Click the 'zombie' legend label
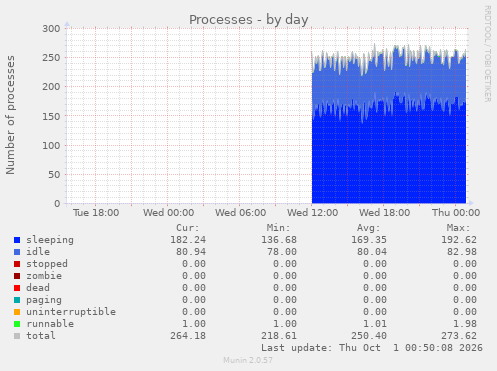497x371 pixels. [x=44, y=276]
